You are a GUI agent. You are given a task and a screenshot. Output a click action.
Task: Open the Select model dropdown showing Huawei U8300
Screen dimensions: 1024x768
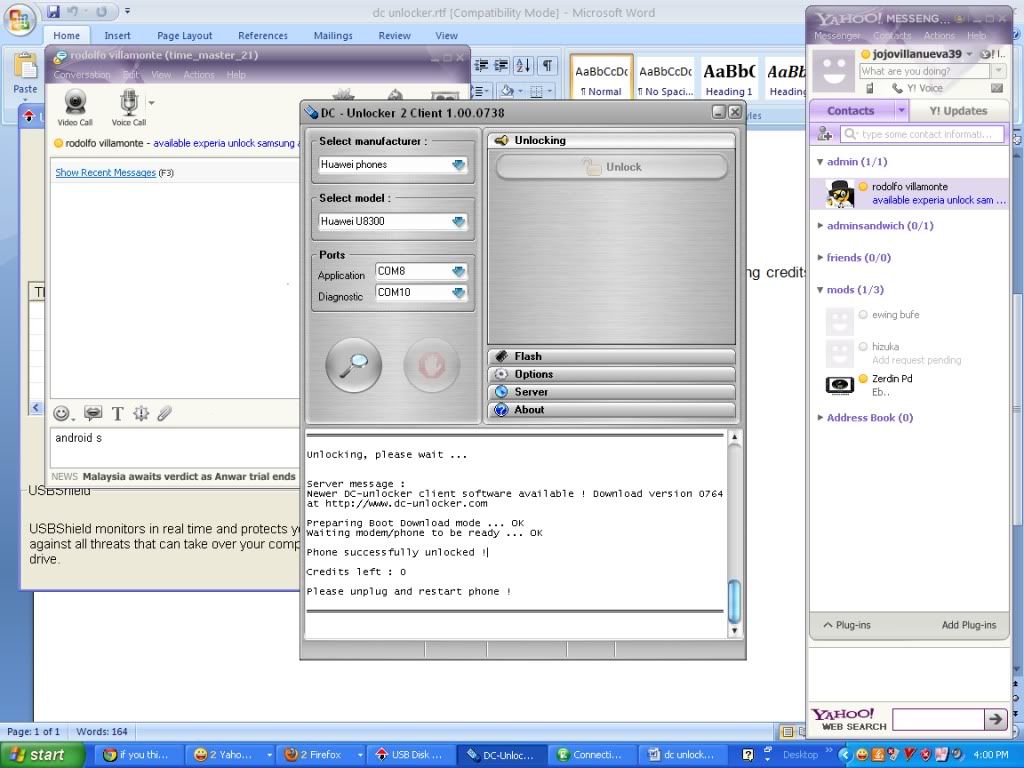tap(459, 222)
